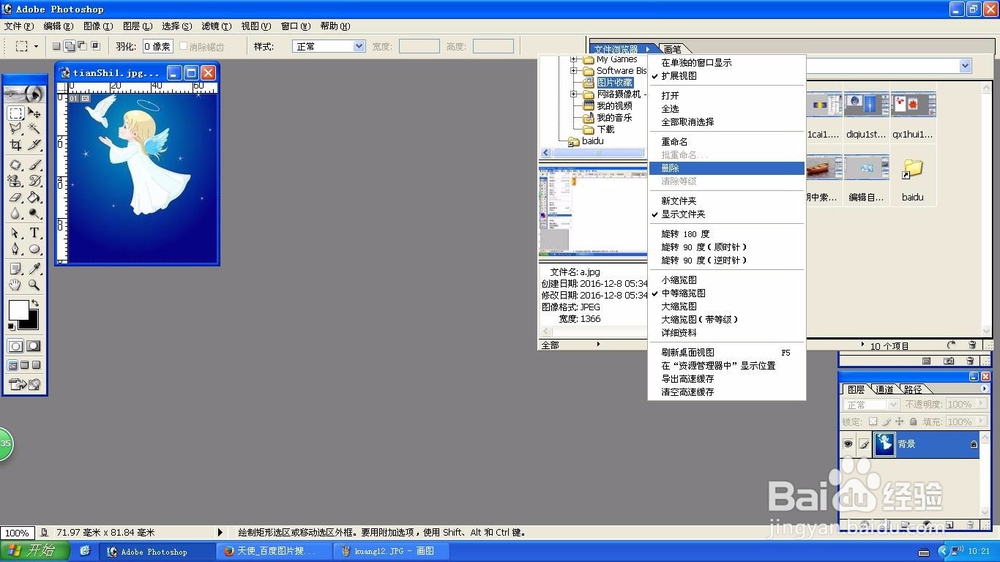The width and height of the screenshot is (1000, 562).
Task: Switch to Standard editing mode
Action: (16, 346)
